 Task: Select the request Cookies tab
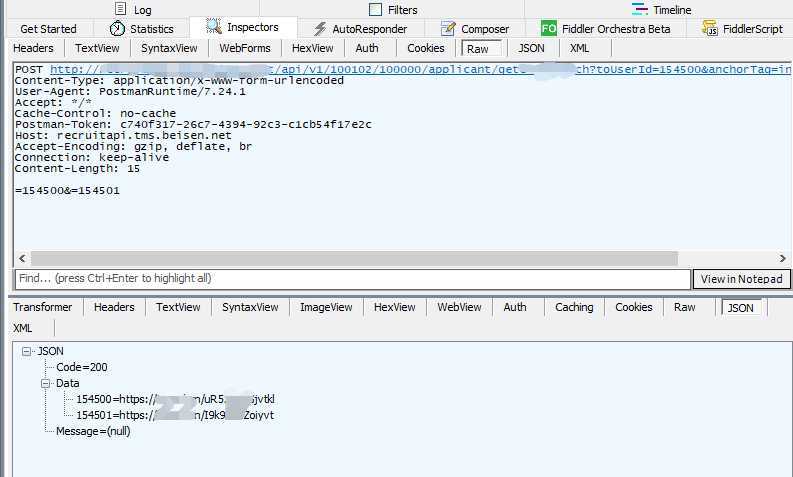coord(425,49)
